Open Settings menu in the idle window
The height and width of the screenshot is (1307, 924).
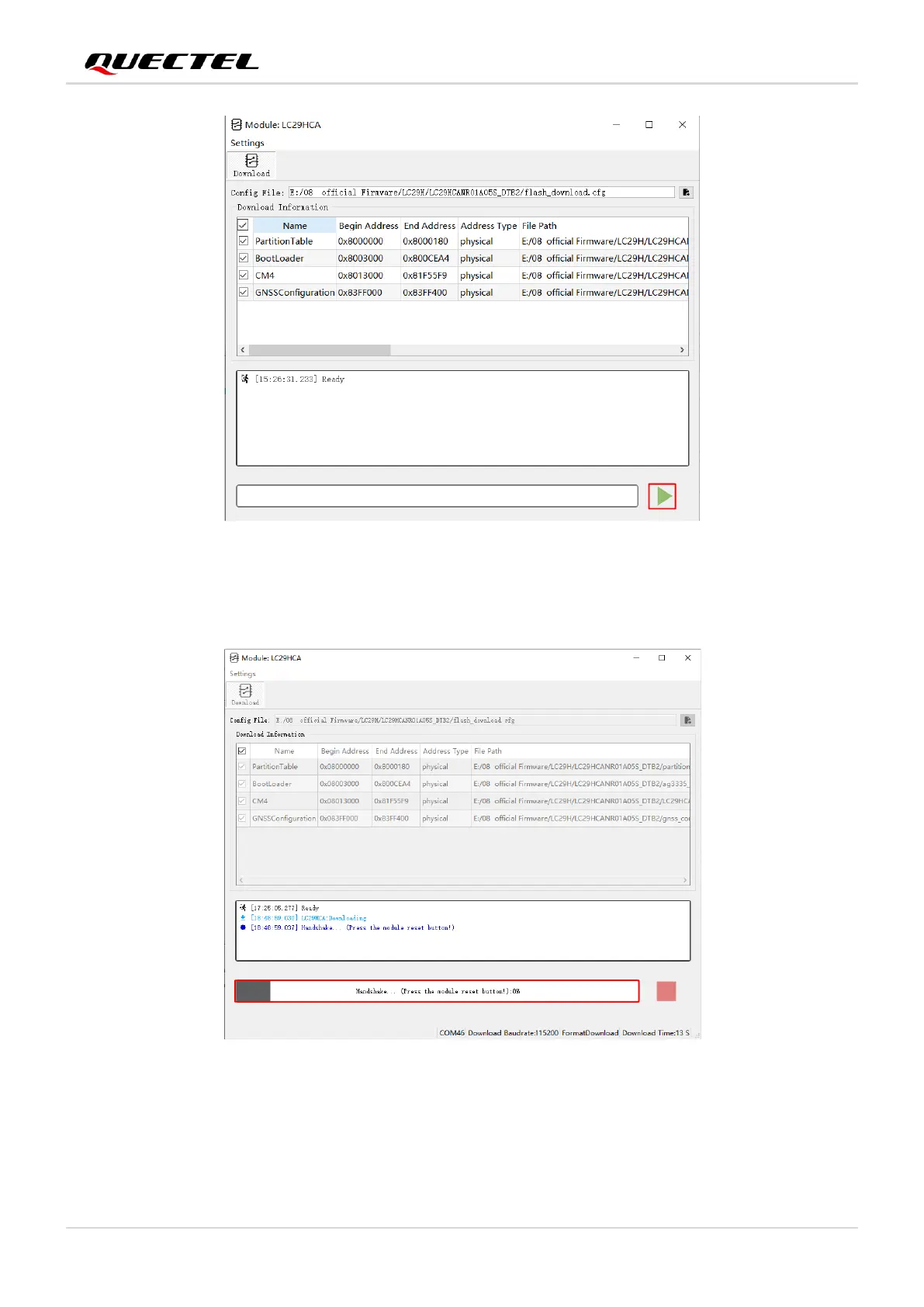coord(247,143)
